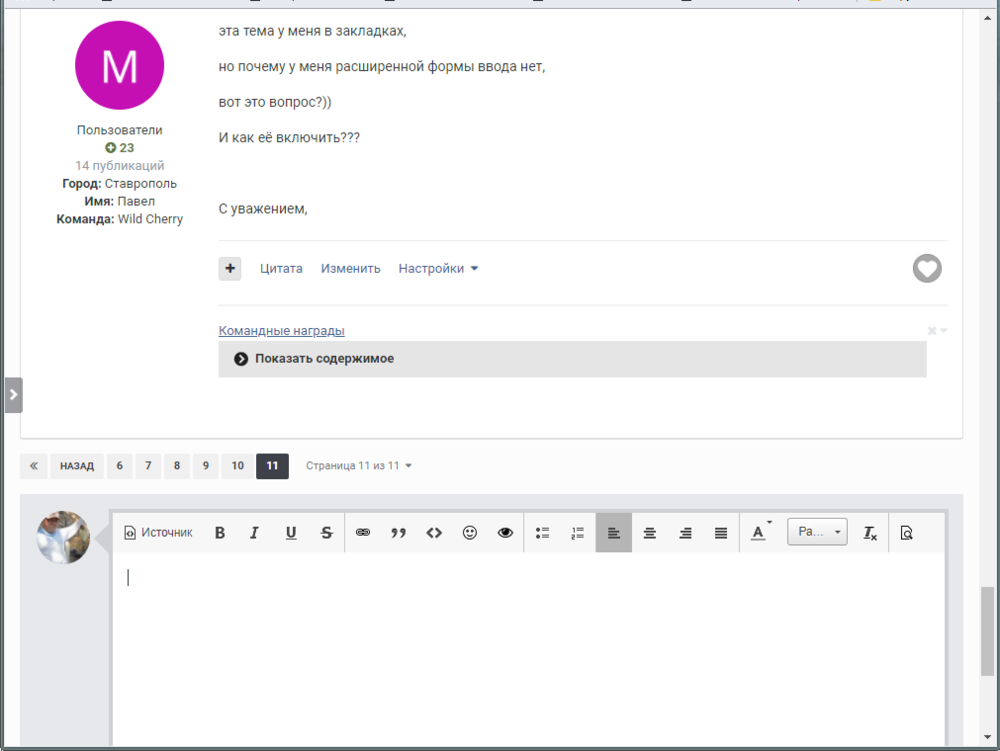Go to page 6 in pagination

click(119, 466)
